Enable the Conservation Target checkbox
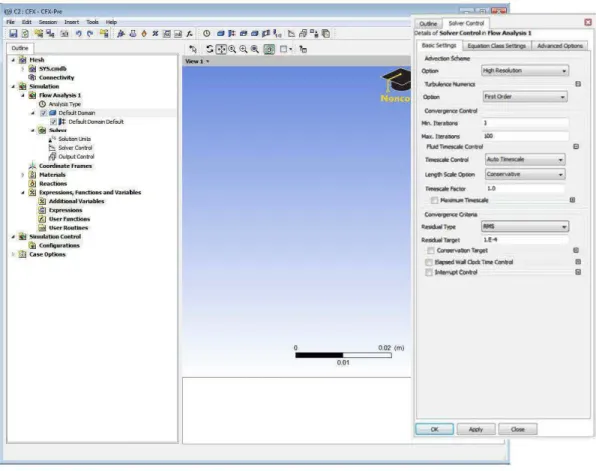Image resolution: width=596 pixels, height=471 pixels. coord(431,251)
